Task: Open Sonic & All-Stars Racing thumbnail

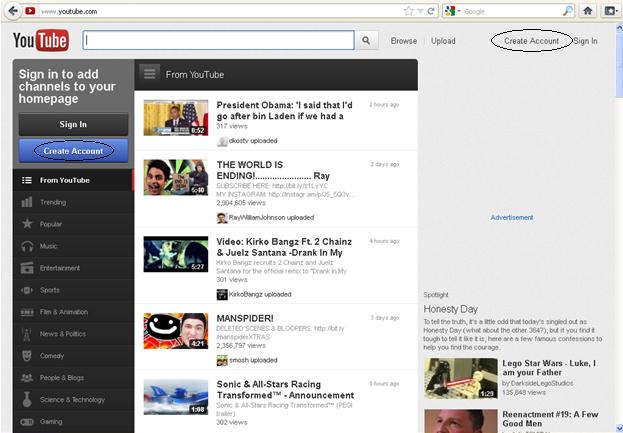Action: [176, 397]
